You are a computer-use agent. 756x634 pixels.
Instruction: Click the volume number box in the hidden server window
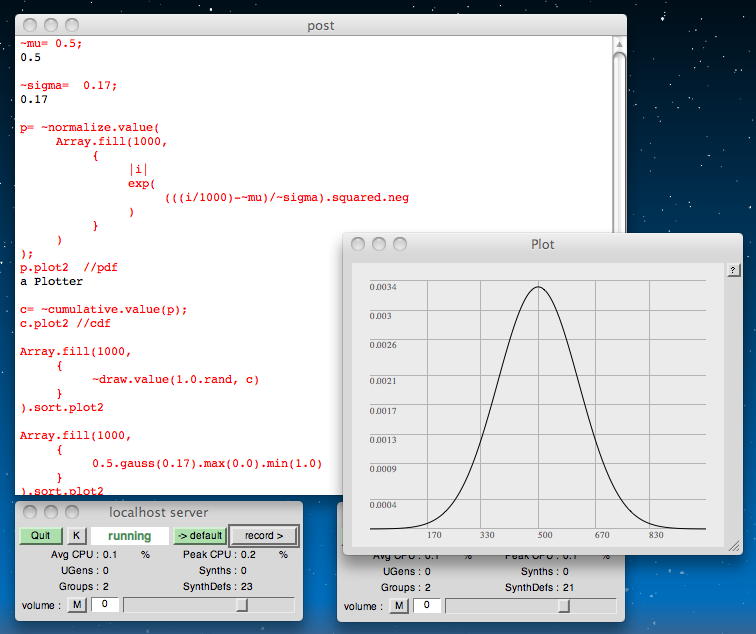pos(426,605)
